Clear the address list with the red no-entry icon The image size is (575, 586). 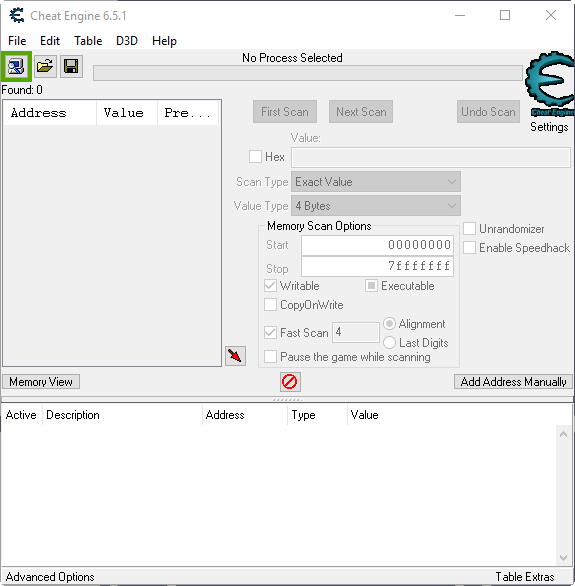tap(290, 382)
